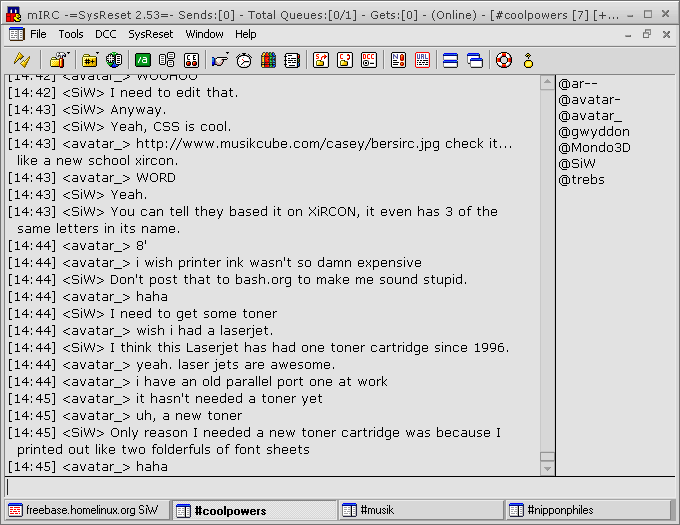Open the Help menu
680x525 pixels.
pos(245,34)
